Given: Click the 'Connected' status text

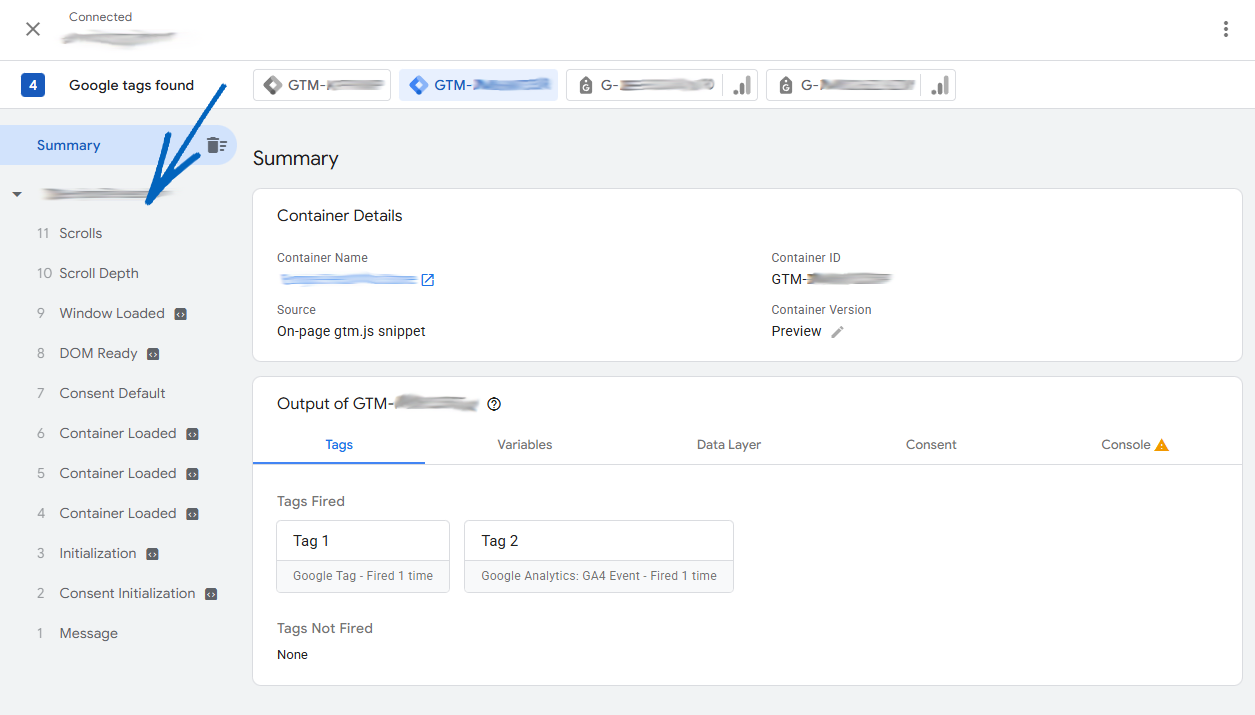Looking at the screenshot, I should [101, 17].
